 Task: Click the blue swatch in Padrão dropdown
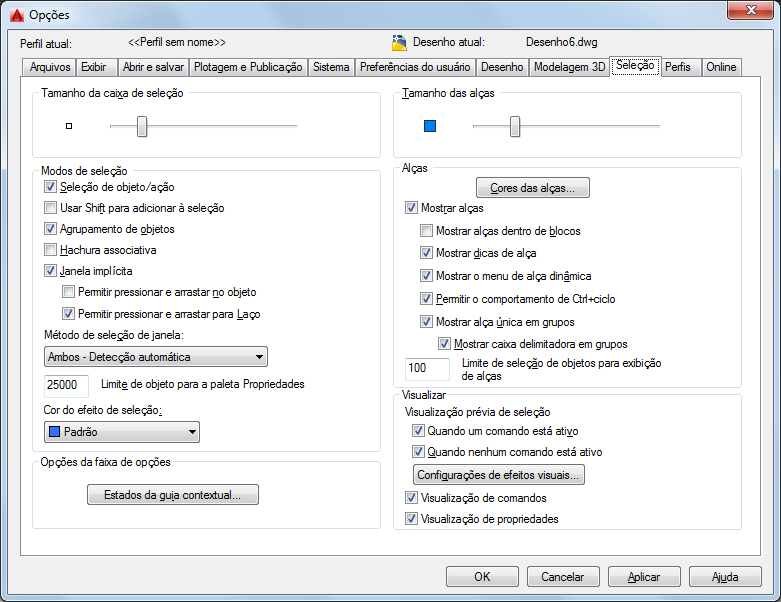pyautogui.click(x=54, y=431)
